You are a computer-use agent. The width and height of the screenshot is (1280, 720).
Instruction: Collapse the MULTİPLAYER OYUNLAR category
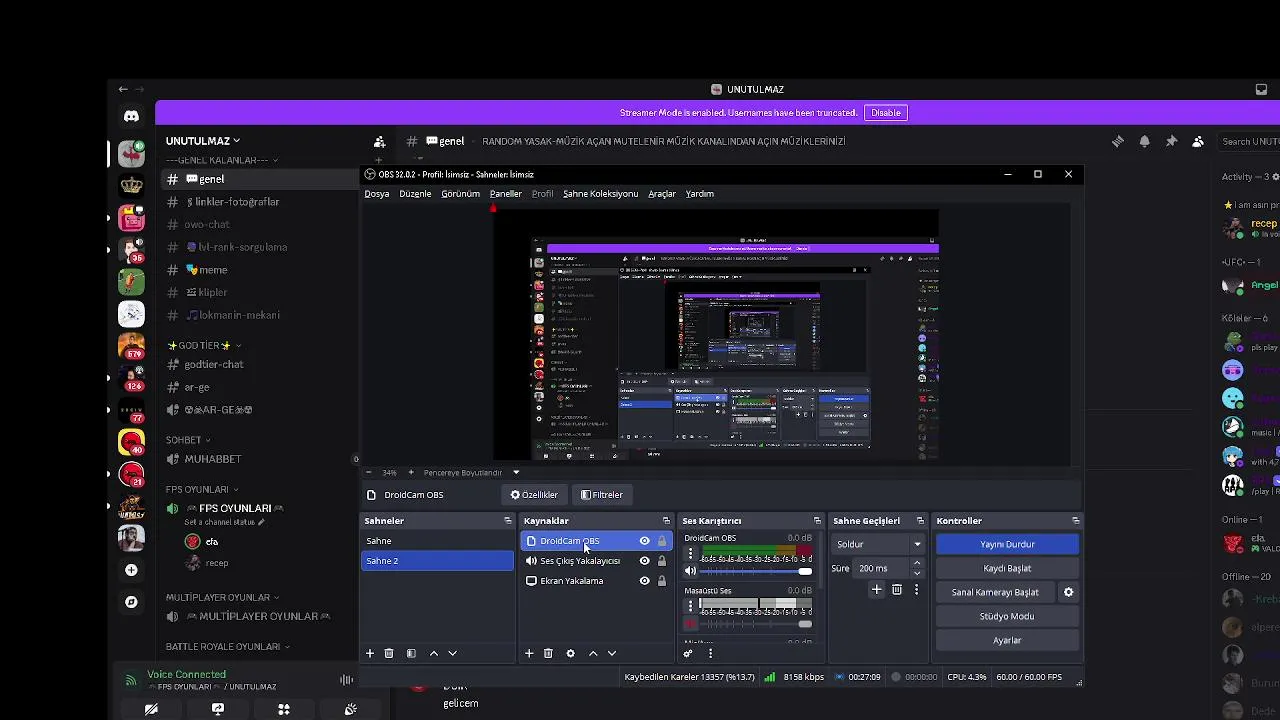click(222, 597)
